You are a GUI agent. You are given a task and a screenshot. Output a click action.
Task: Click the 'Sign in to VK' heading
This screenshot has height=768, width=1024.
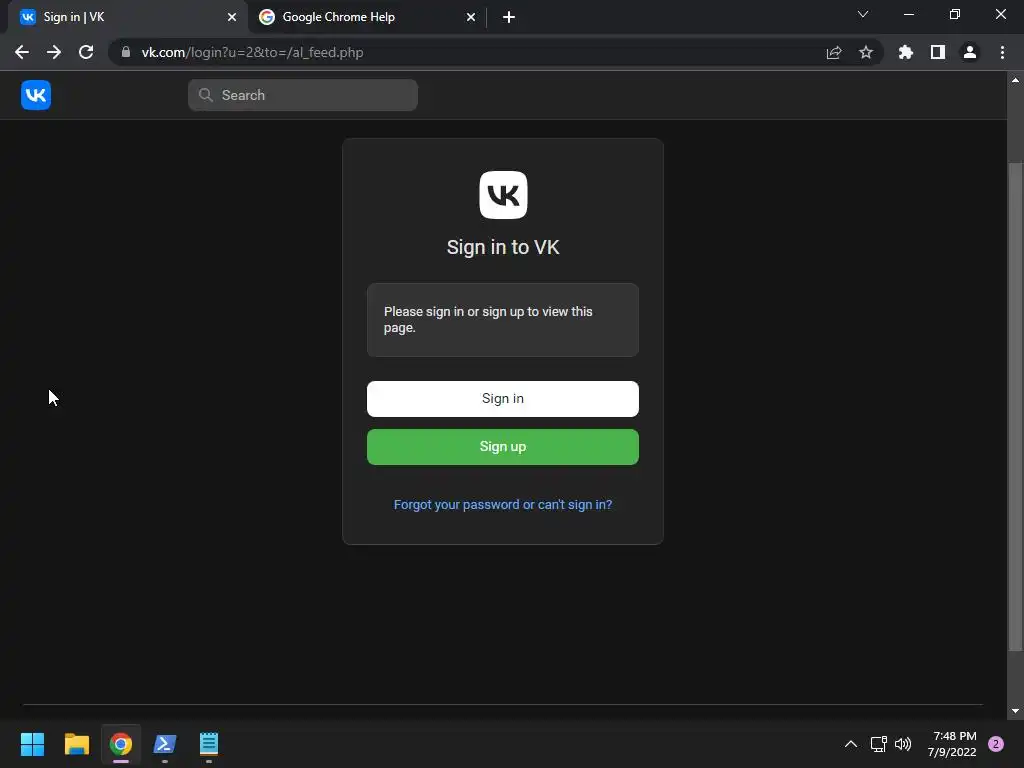[503, 247]
